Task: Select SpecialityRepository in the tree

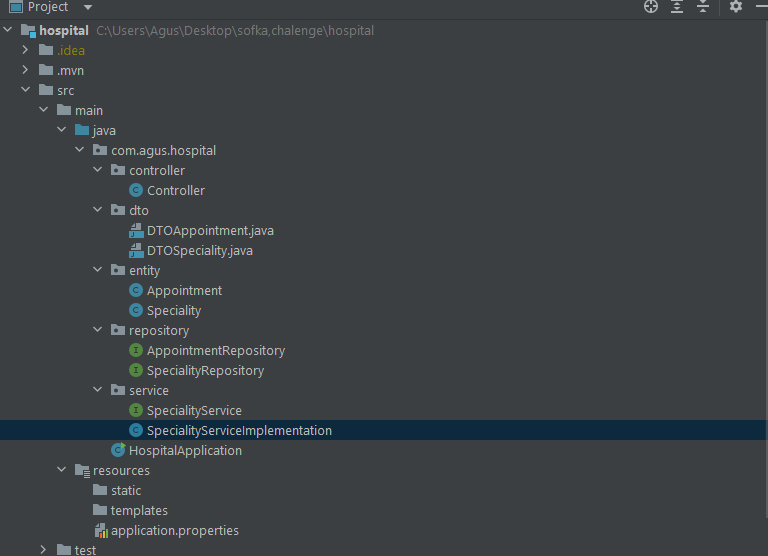Action: 205,371
